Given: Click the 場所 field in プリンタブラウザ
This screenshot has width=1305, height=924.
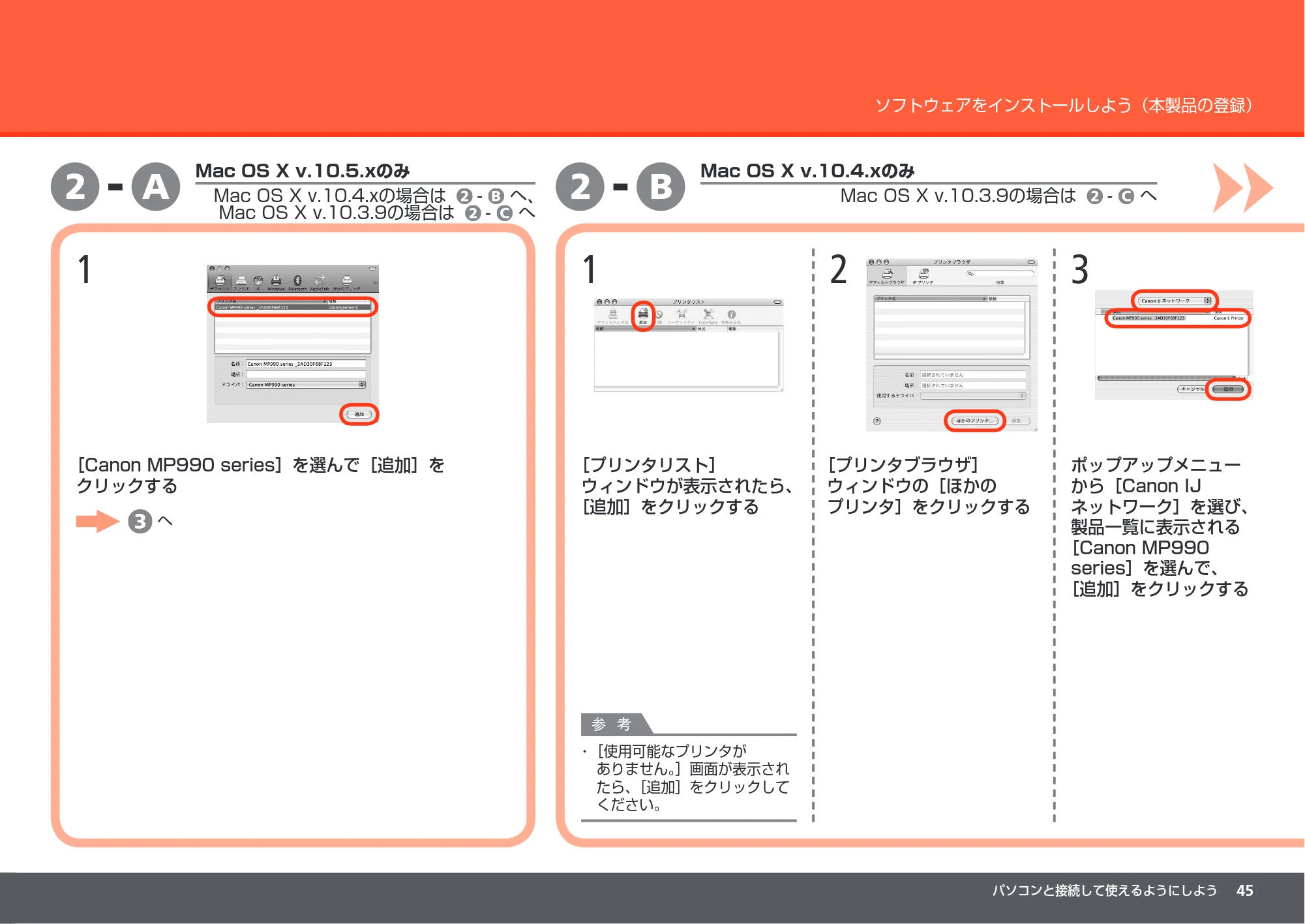Looking at the screenshot, I should [x=972, y=385].
